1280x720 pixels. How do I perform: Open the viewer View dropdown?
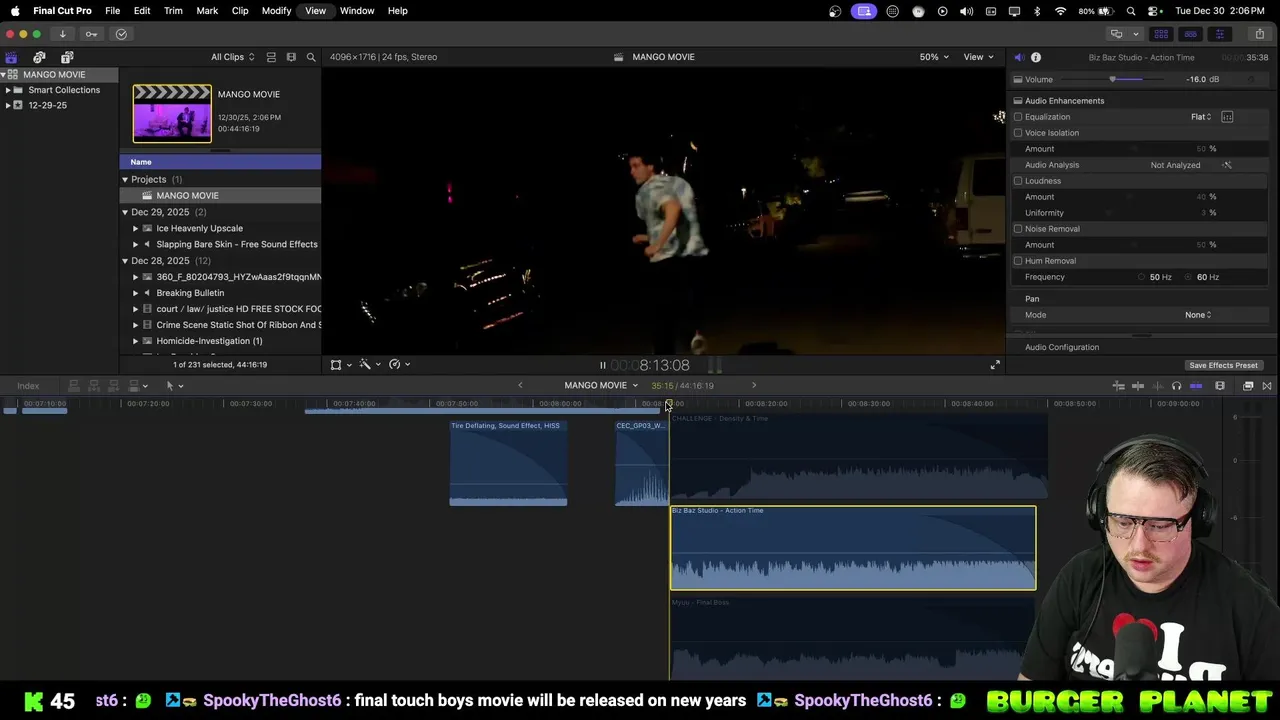point(978,57)
